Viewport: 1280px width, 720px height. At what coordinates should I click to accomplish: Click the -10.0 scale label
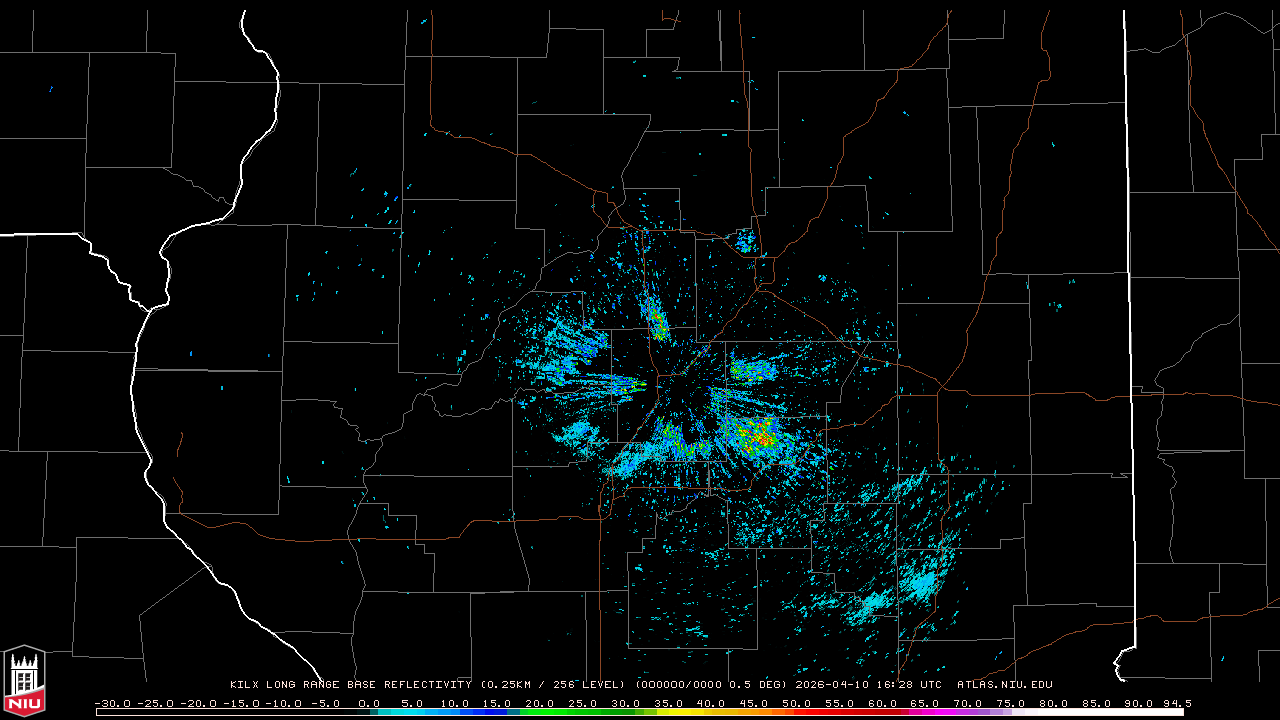coord(283,703)
